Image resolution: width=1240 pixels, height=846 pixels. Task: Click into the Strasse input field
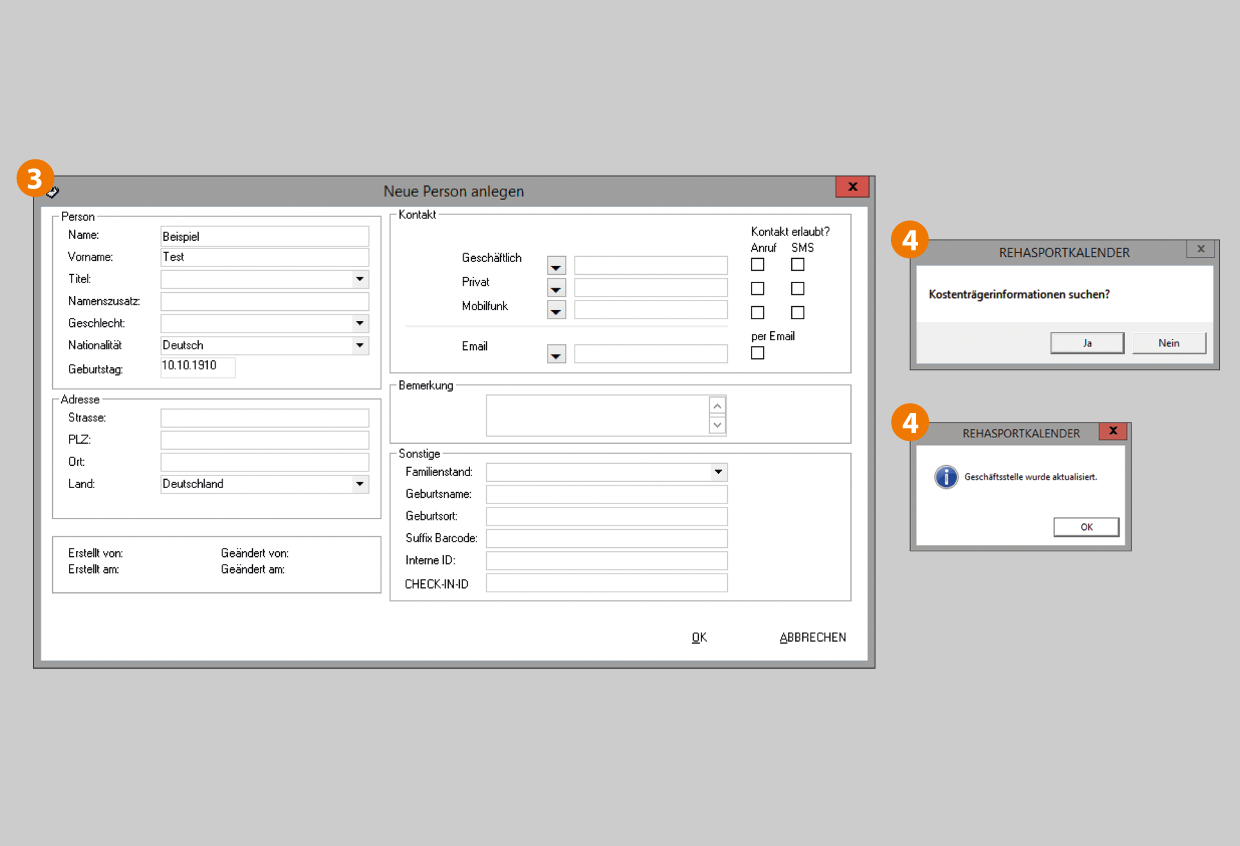click(264, 418)
